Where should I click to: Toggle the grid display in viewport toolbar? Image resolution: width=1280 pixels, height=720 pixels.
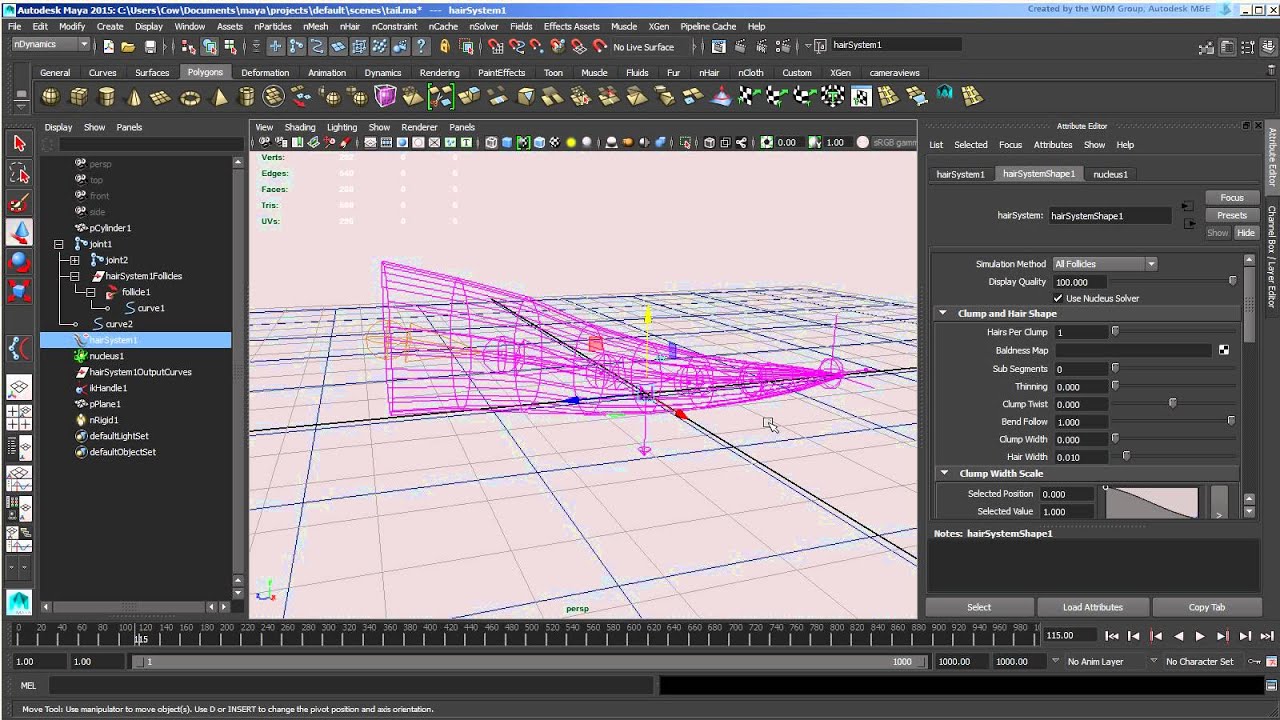pyautogui.click(x=370, y=143)
